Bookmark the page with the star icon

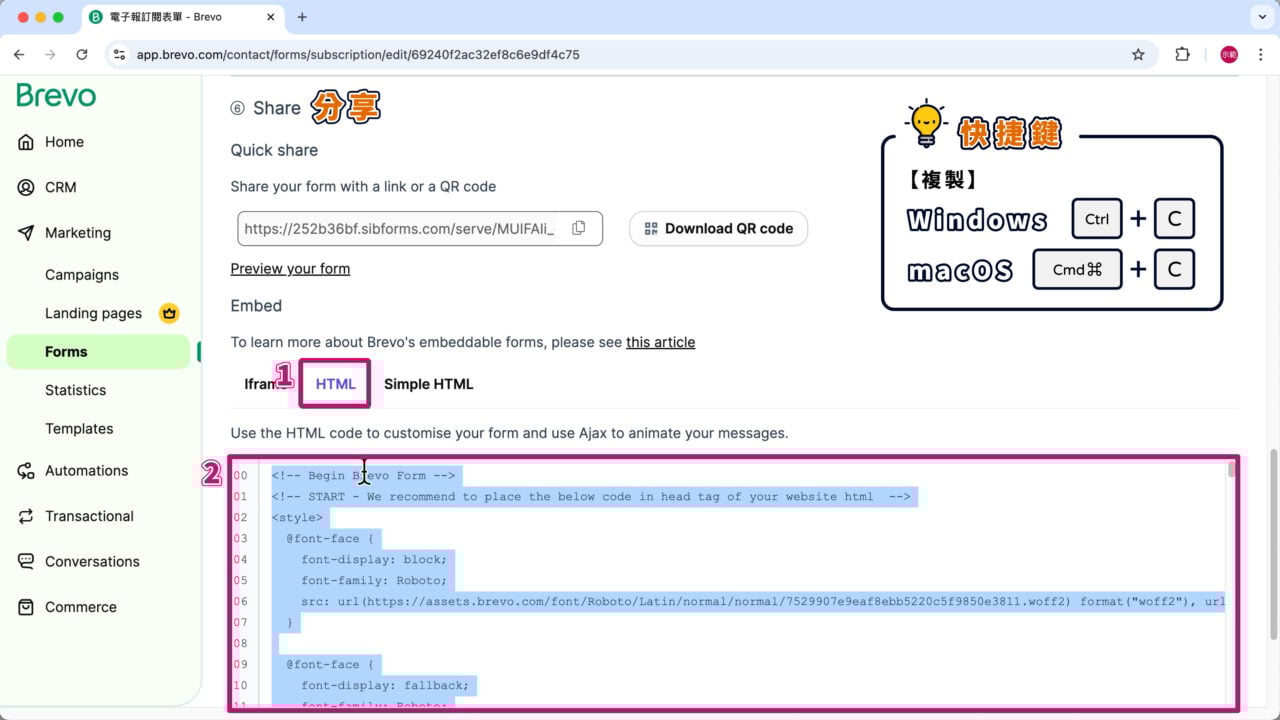click(1138, 54)
